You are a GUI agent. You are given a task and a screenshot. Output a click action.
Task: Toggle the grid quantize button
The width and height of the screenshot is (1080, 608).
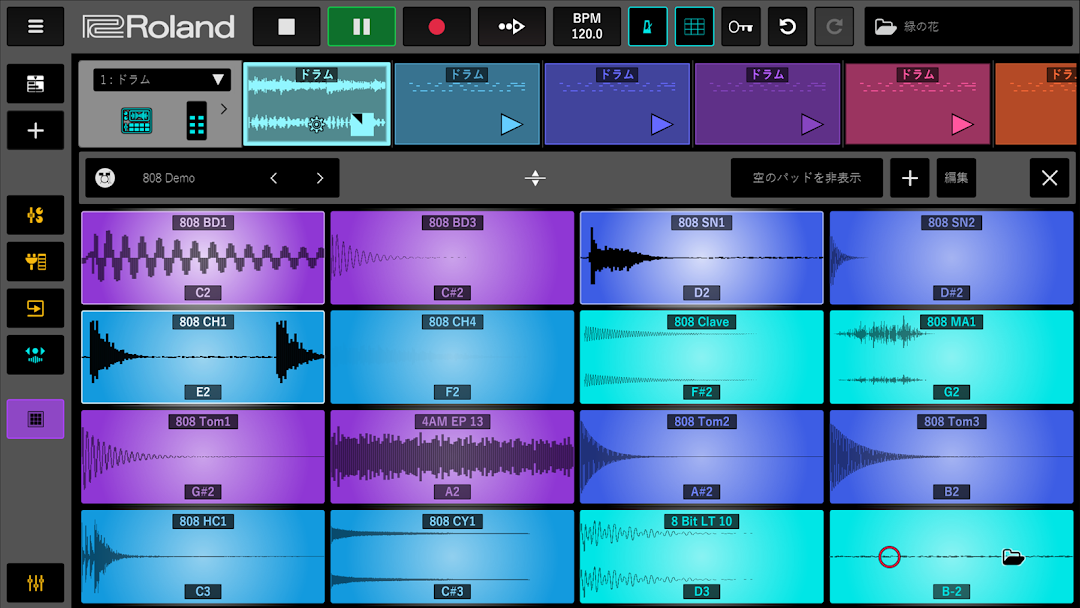click(694, 27)
